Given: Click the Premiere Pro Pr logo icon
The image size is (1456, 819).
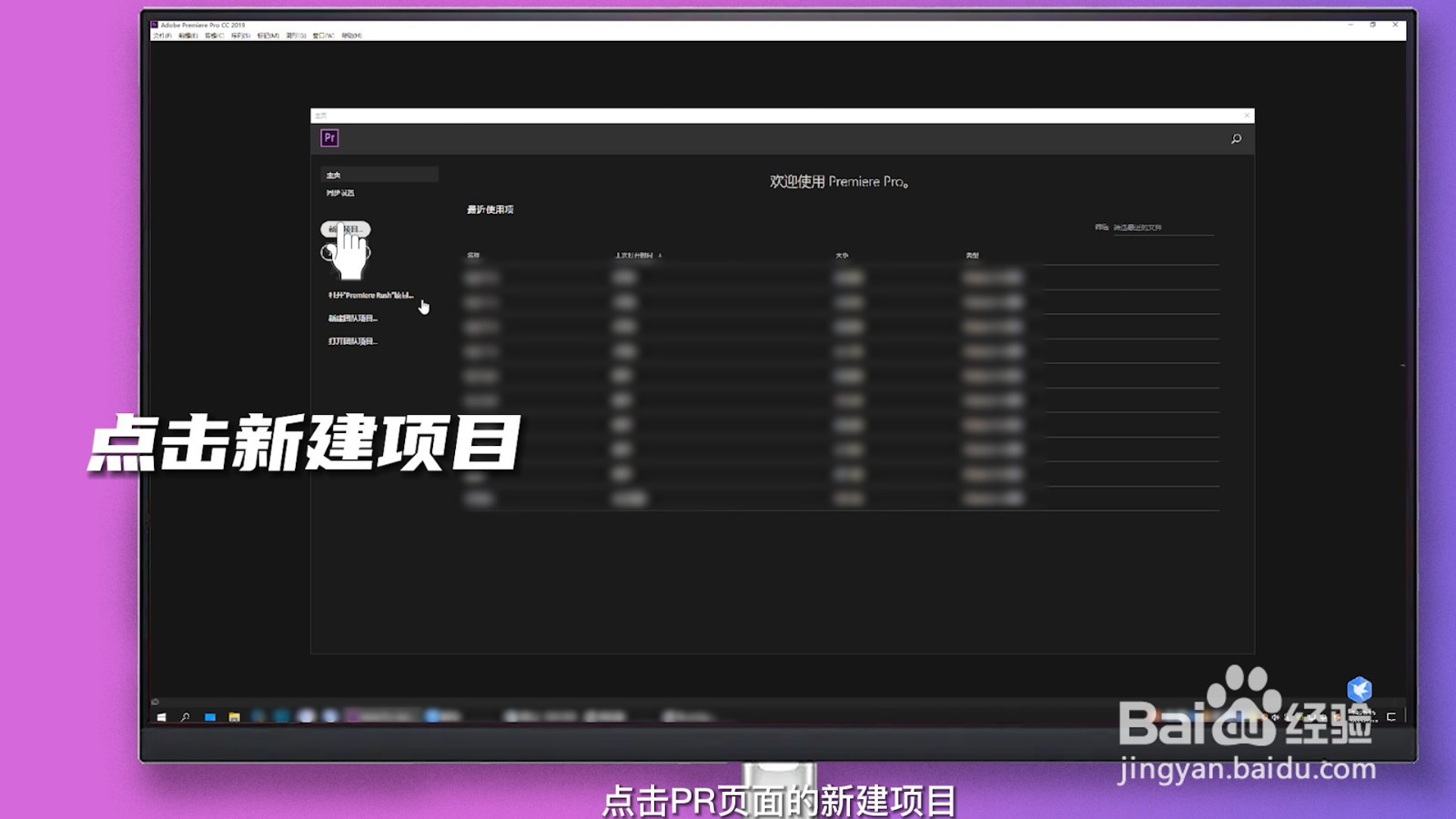Looking at the screenshot, I should point(329,138).
